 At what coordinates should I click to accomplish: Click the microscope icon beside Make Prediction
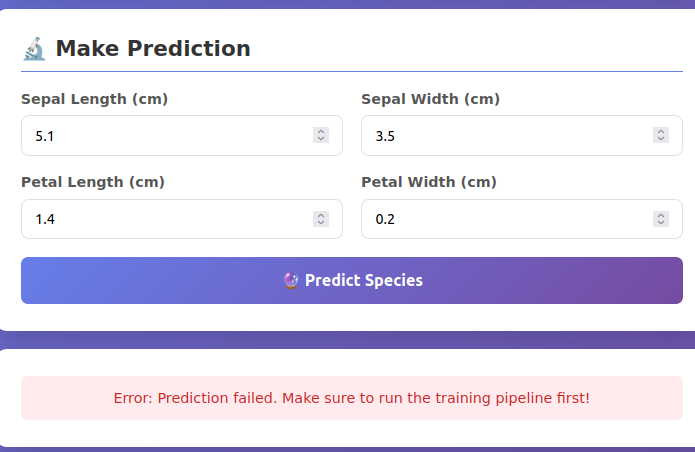pyautogui.click(x=34, y=48)
